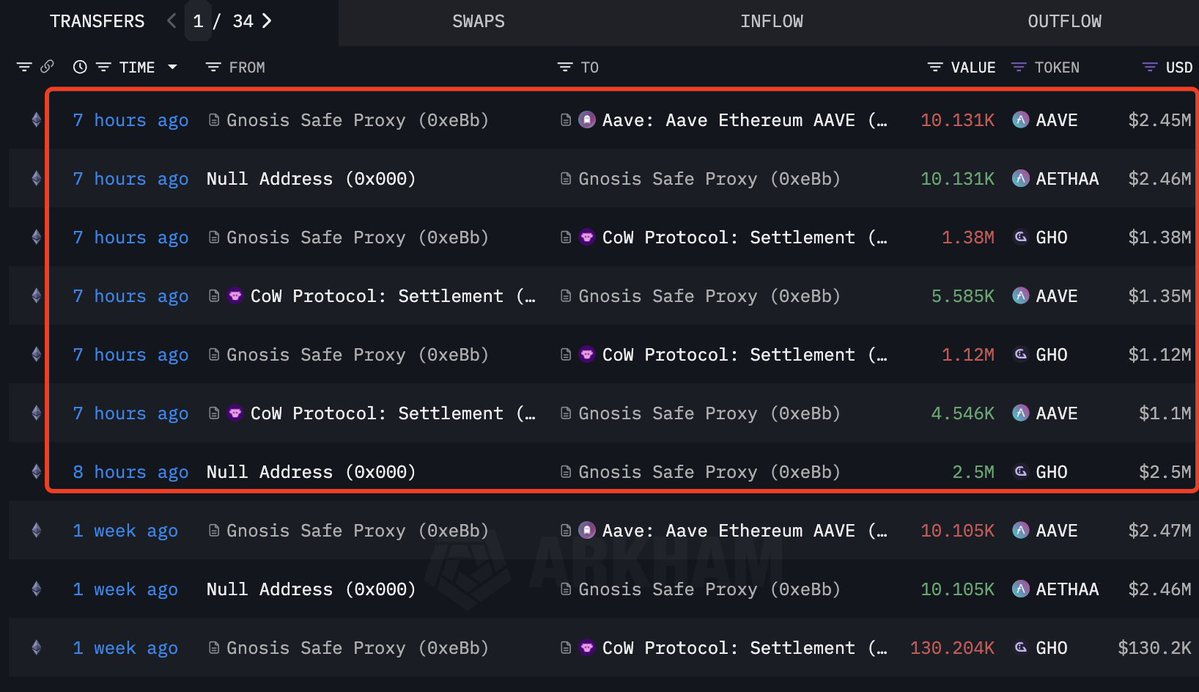Click CoW Protocol icon in the 130.204K GHO row

(x=587, y=648)
